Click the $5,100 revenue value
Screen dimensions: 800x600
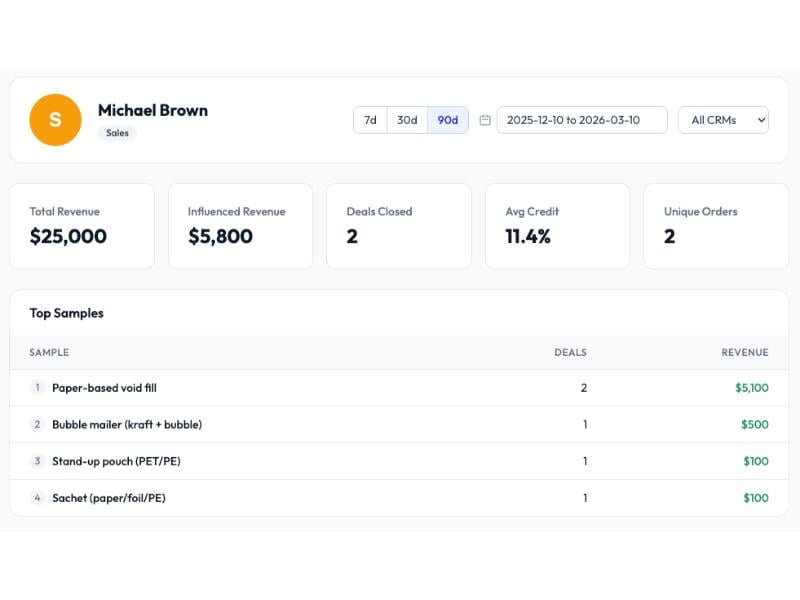751,387
